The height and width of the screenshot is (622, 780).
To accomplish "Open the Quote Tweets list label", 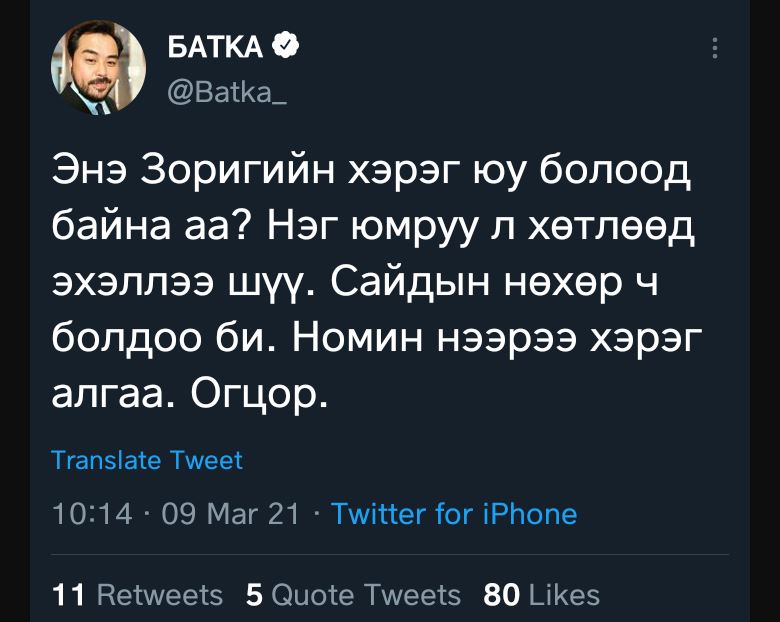I will click(x=366, y=595).
